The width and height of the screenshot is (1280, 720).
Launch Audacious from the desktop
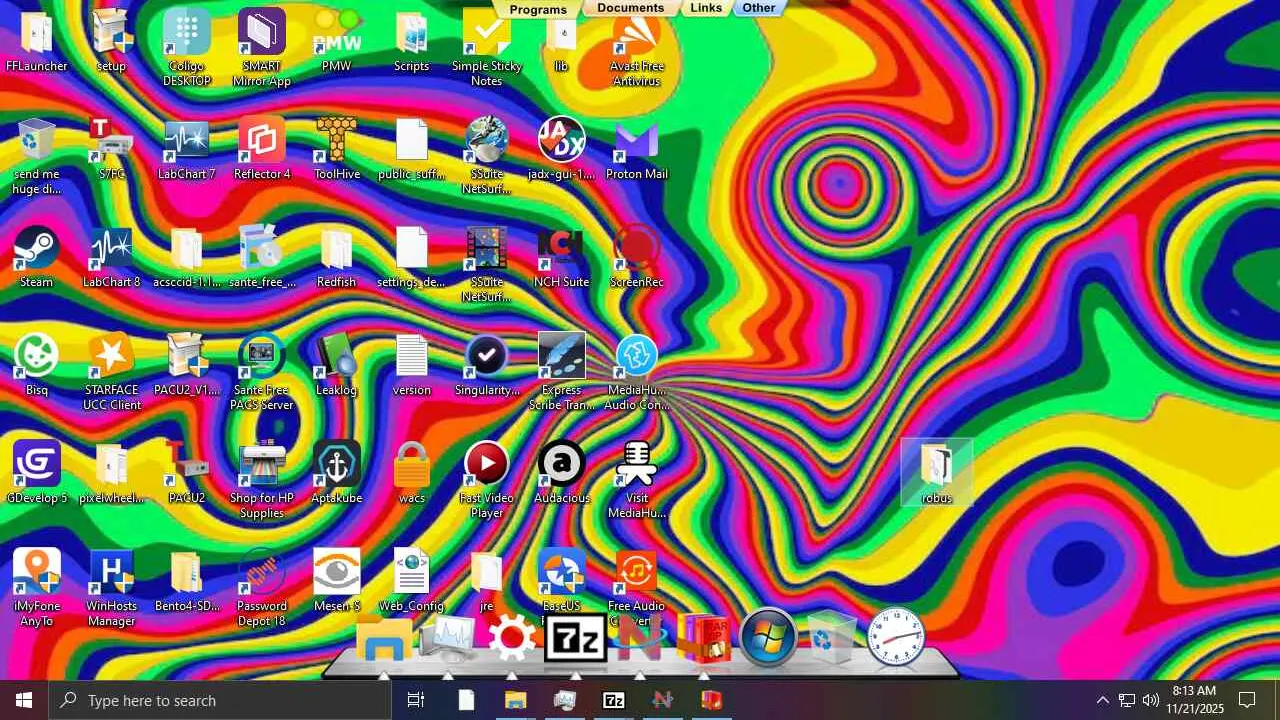562,473
